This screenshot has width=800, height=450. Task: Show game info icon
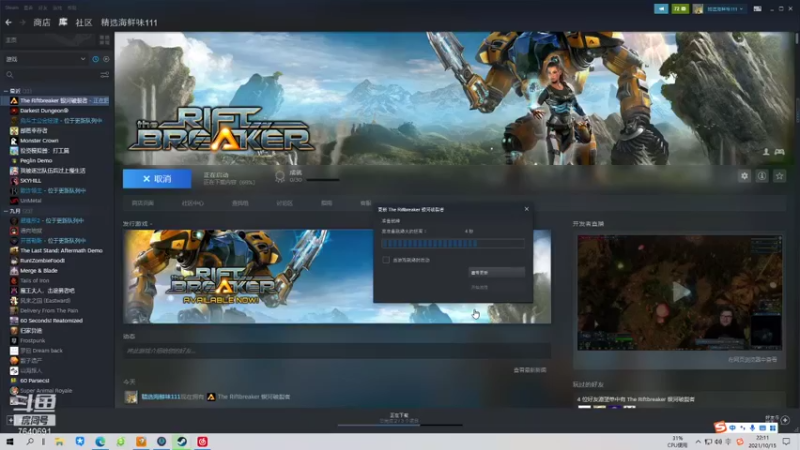click(x=762, y=176)
